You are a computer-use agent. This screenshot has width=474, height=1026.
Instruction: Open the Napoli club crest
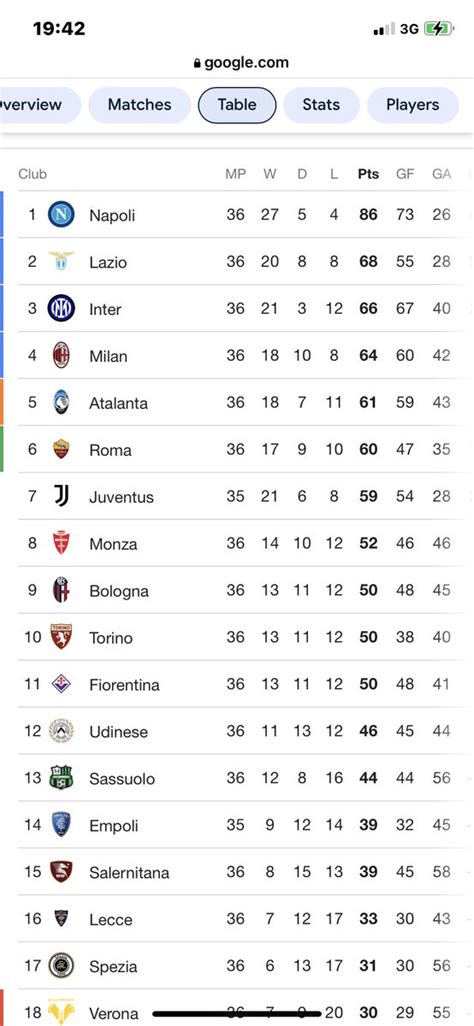click(61, 214)
